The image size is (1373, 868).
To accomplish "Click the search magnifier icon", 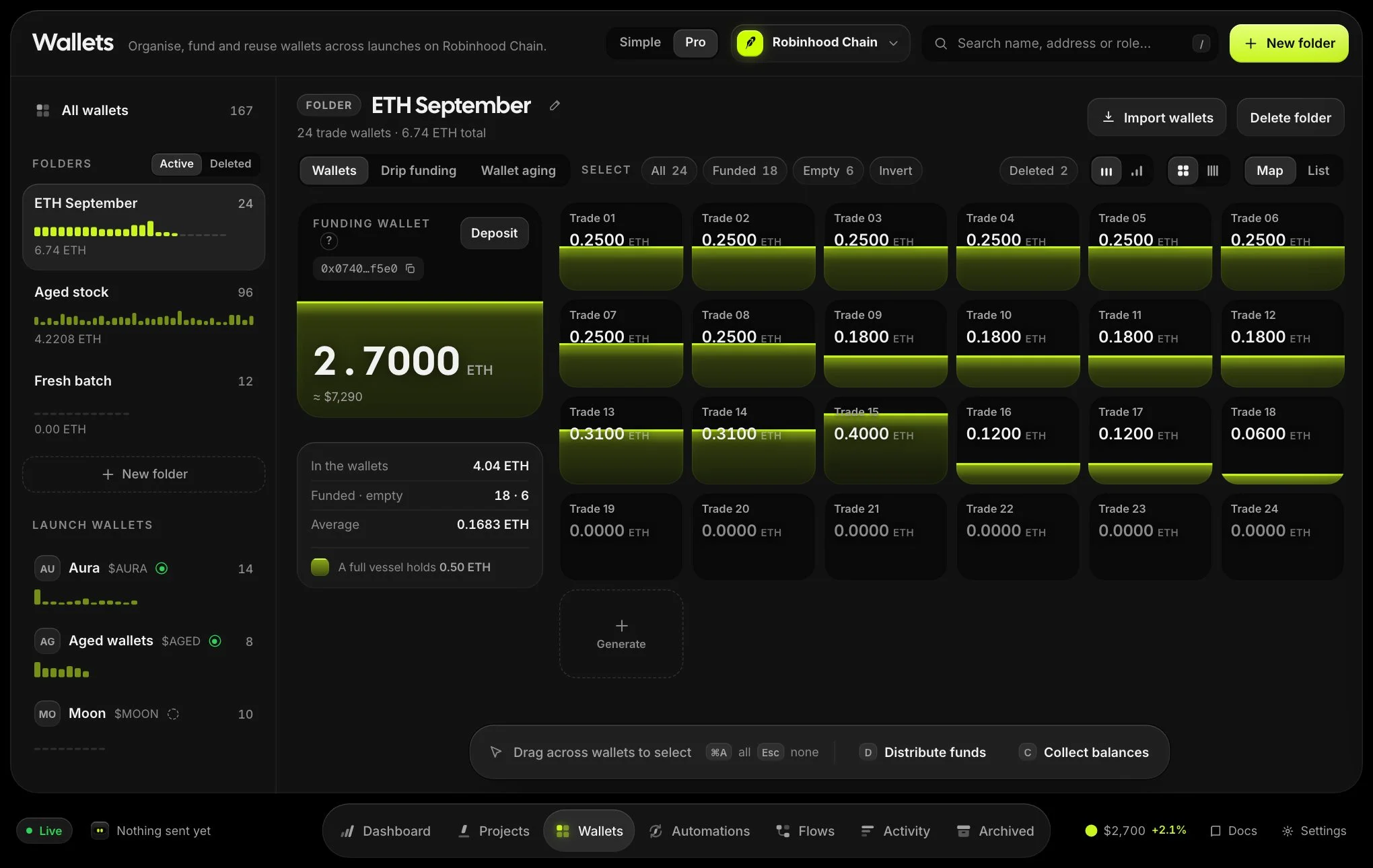I will click(941, 44).
